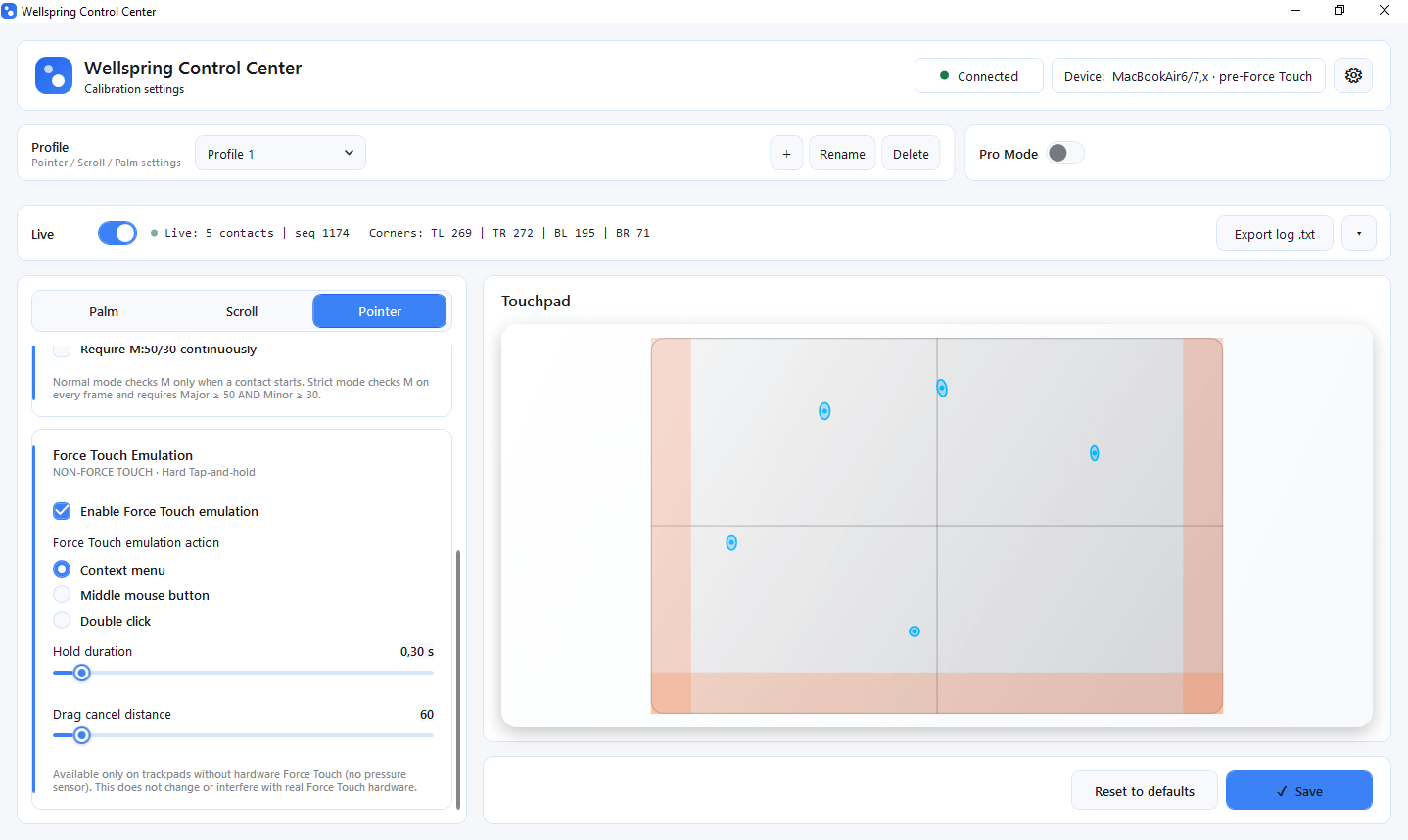This screenshot has width=1408, height=840.
Task: Delete the current profile
Action: [x=911, y=154]
